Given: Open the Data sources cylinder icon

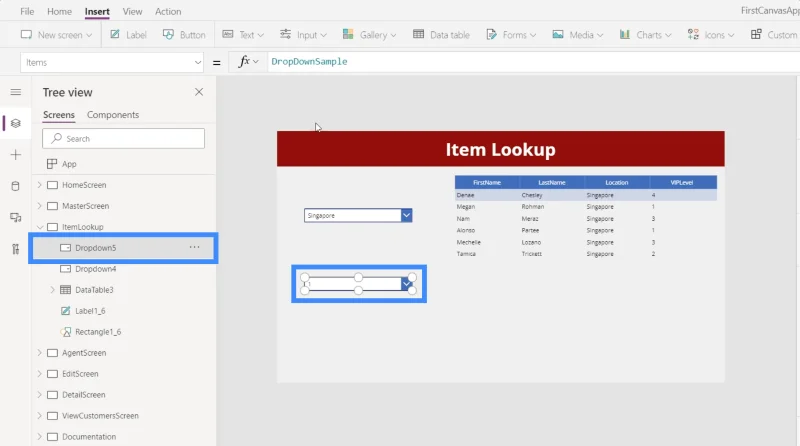Looking at the screenshot, I should [16, 186].
